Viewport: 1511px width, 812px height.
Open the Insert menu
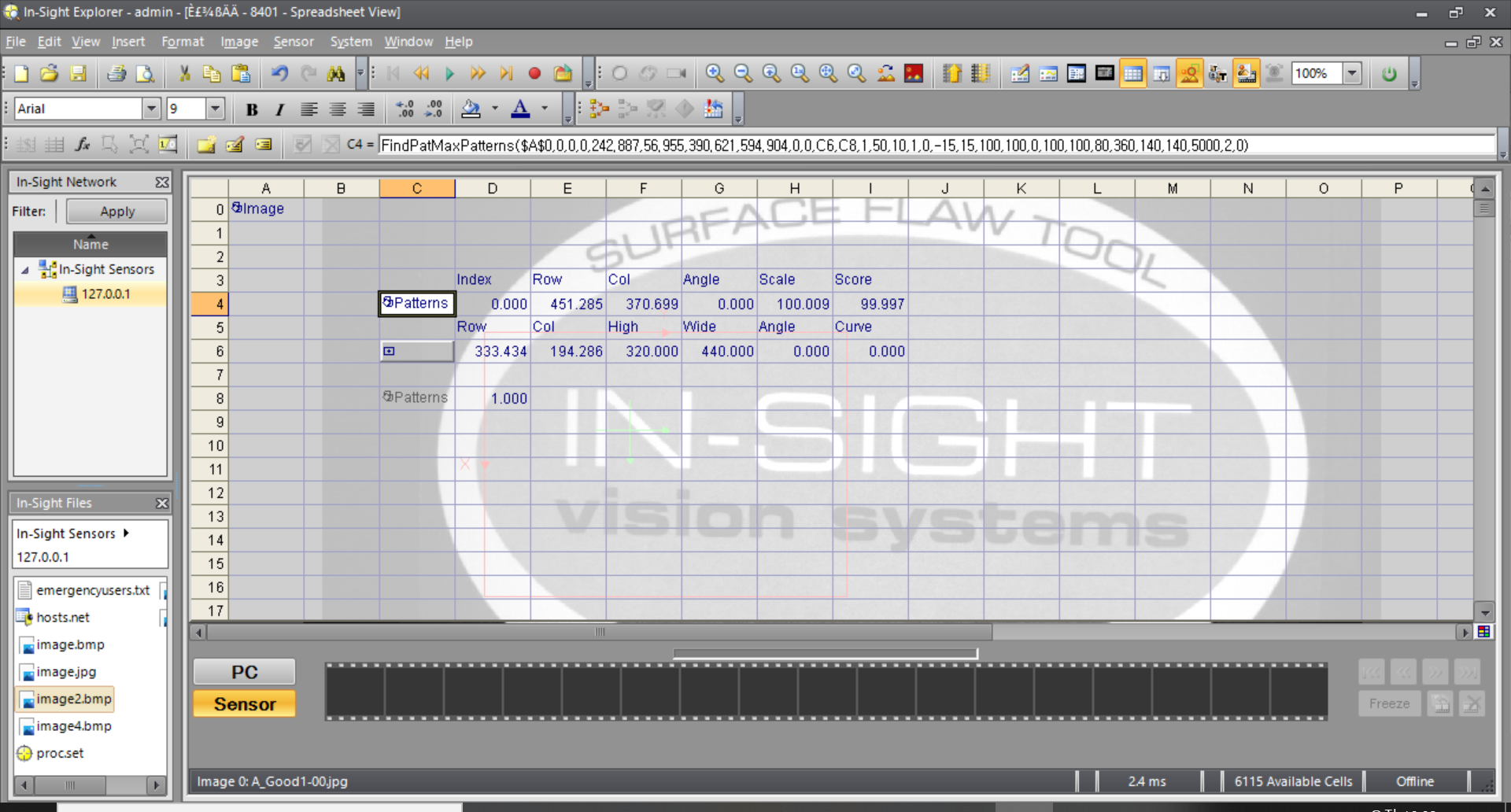point(128,42)
